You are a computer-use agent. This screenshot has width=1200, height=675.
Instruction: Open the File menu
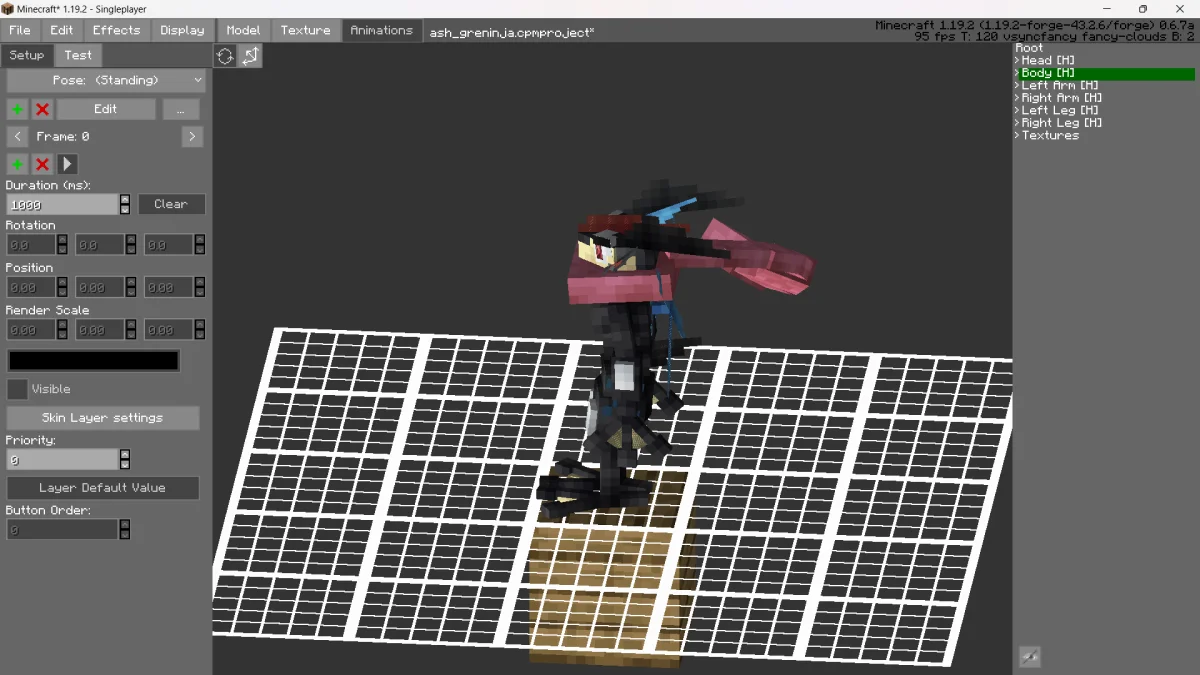coord(20,30)
